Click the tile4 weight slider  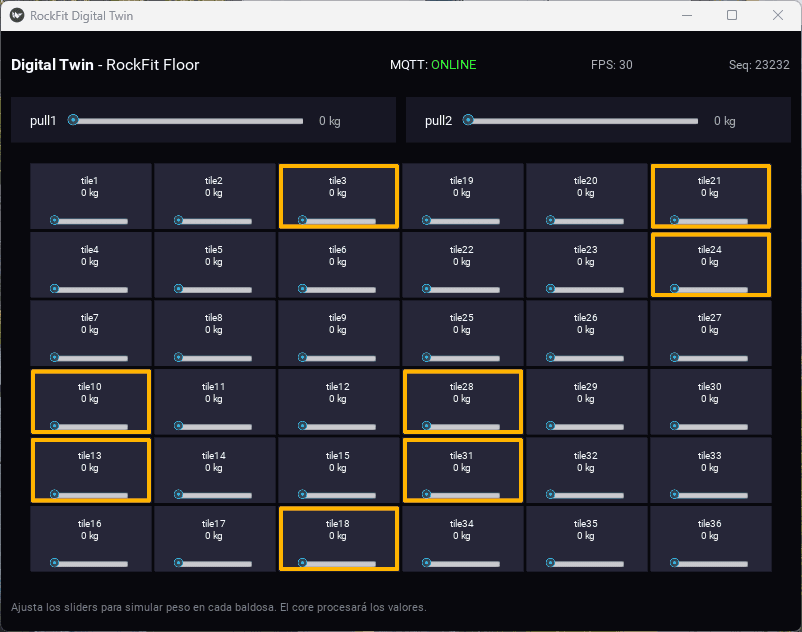89,289
